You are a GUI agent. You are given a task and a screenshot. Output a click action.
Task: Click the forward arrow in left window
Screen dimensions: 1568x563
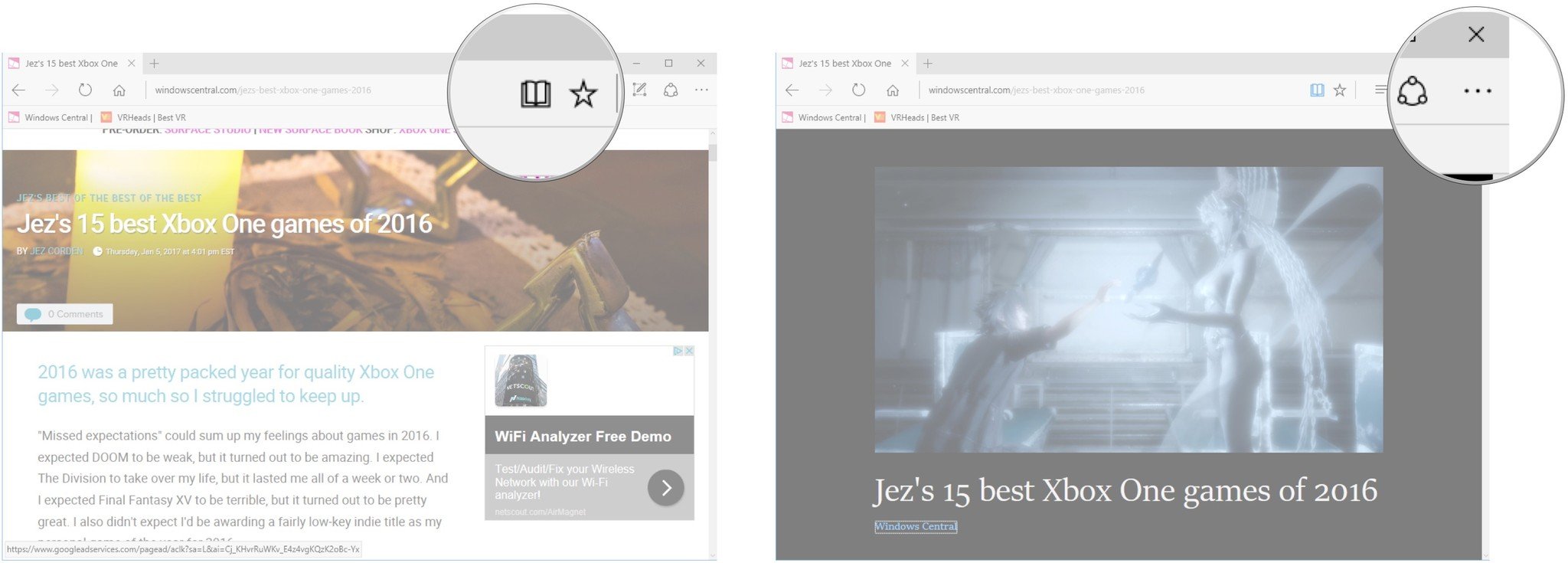52,90
